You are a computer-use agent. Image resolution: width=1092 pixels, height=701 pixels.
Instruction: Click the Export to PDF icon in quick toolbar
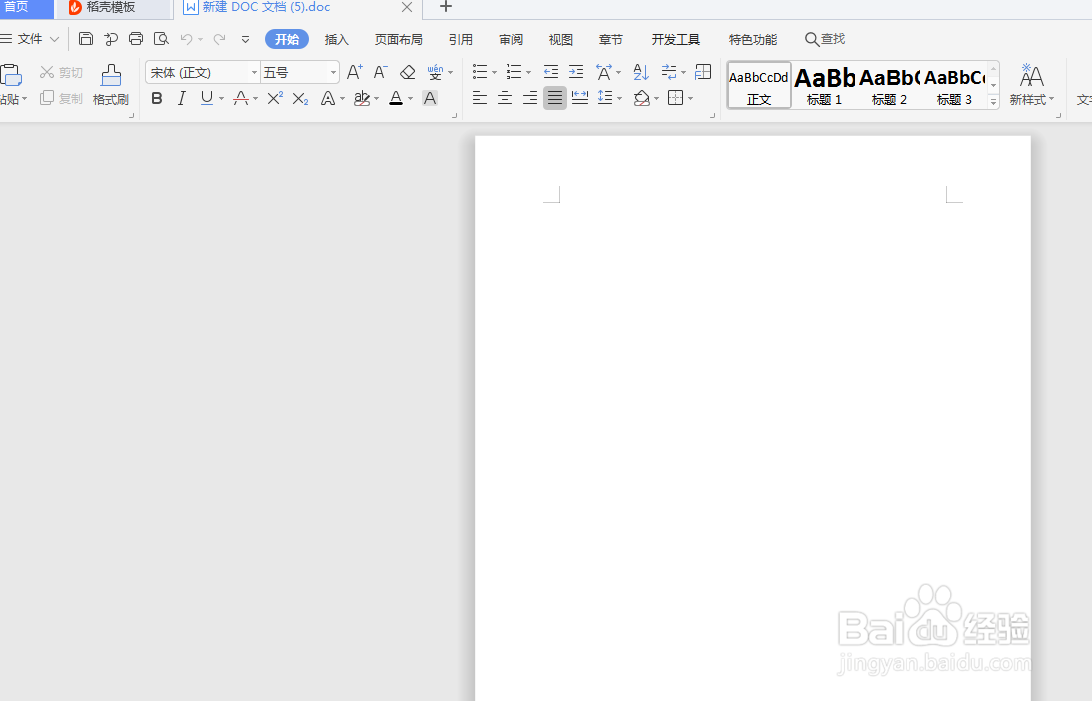[111, 39]
